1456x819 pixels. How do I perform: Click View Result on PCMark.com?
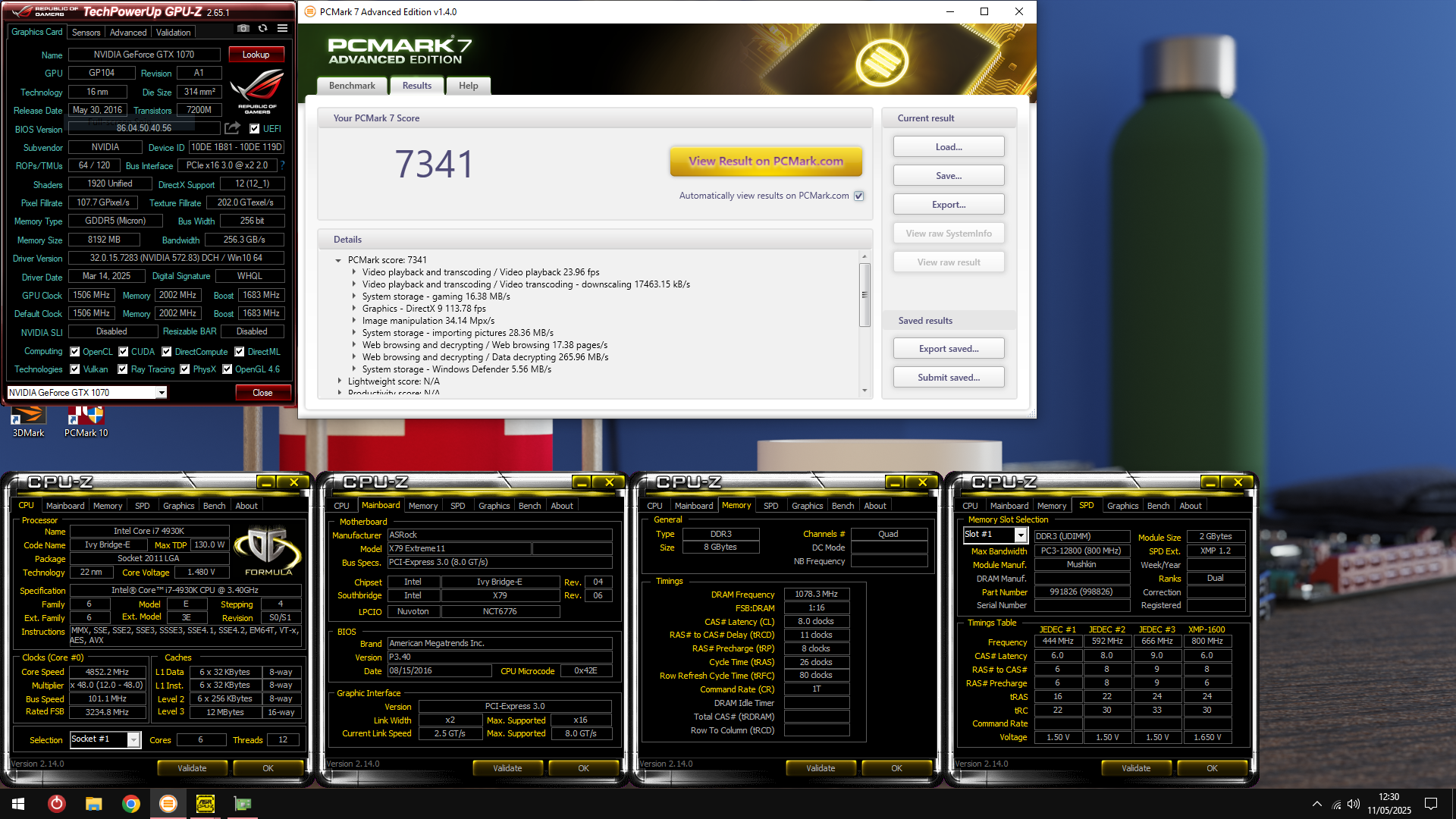pos(766,161)
